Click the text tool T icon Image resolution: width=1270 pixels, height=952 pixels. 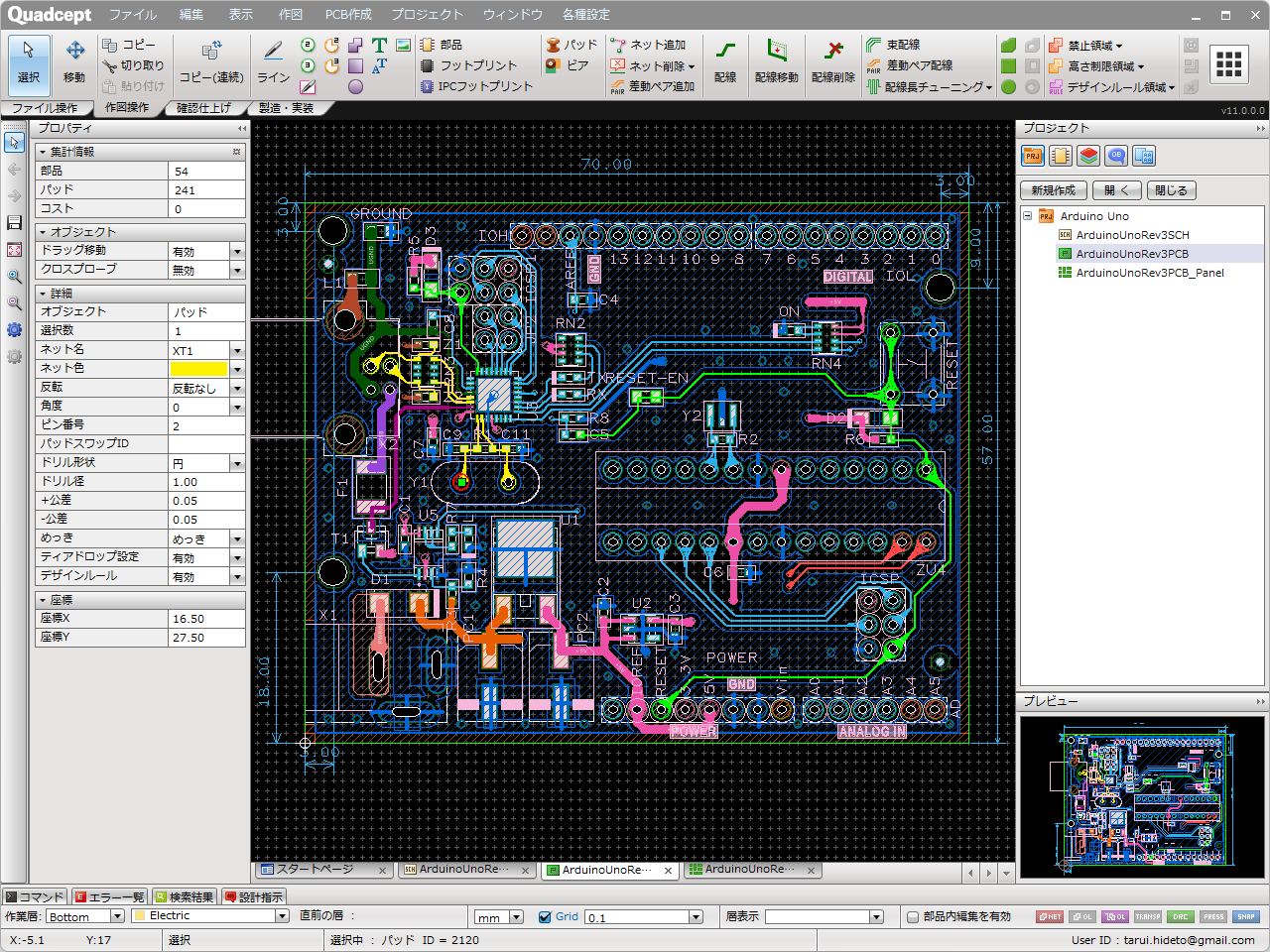point(379,46)
